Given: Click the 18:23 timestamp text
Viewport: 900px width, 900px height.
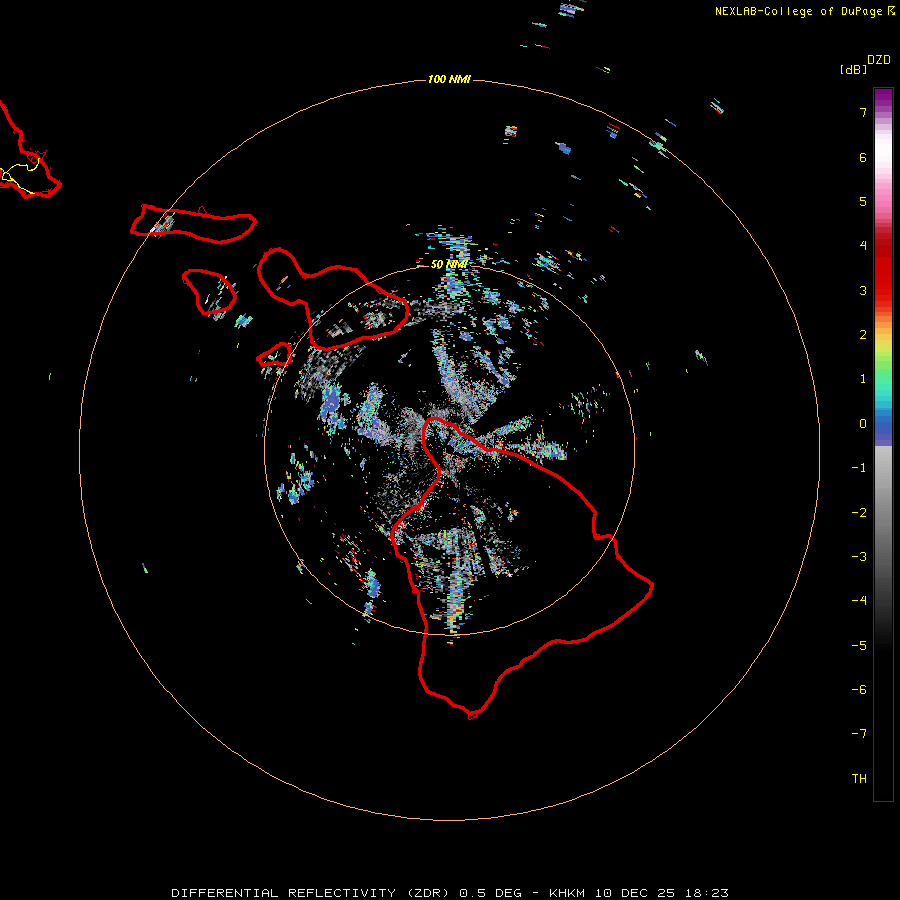Looking at the screenshot, I should click(707, 893).
